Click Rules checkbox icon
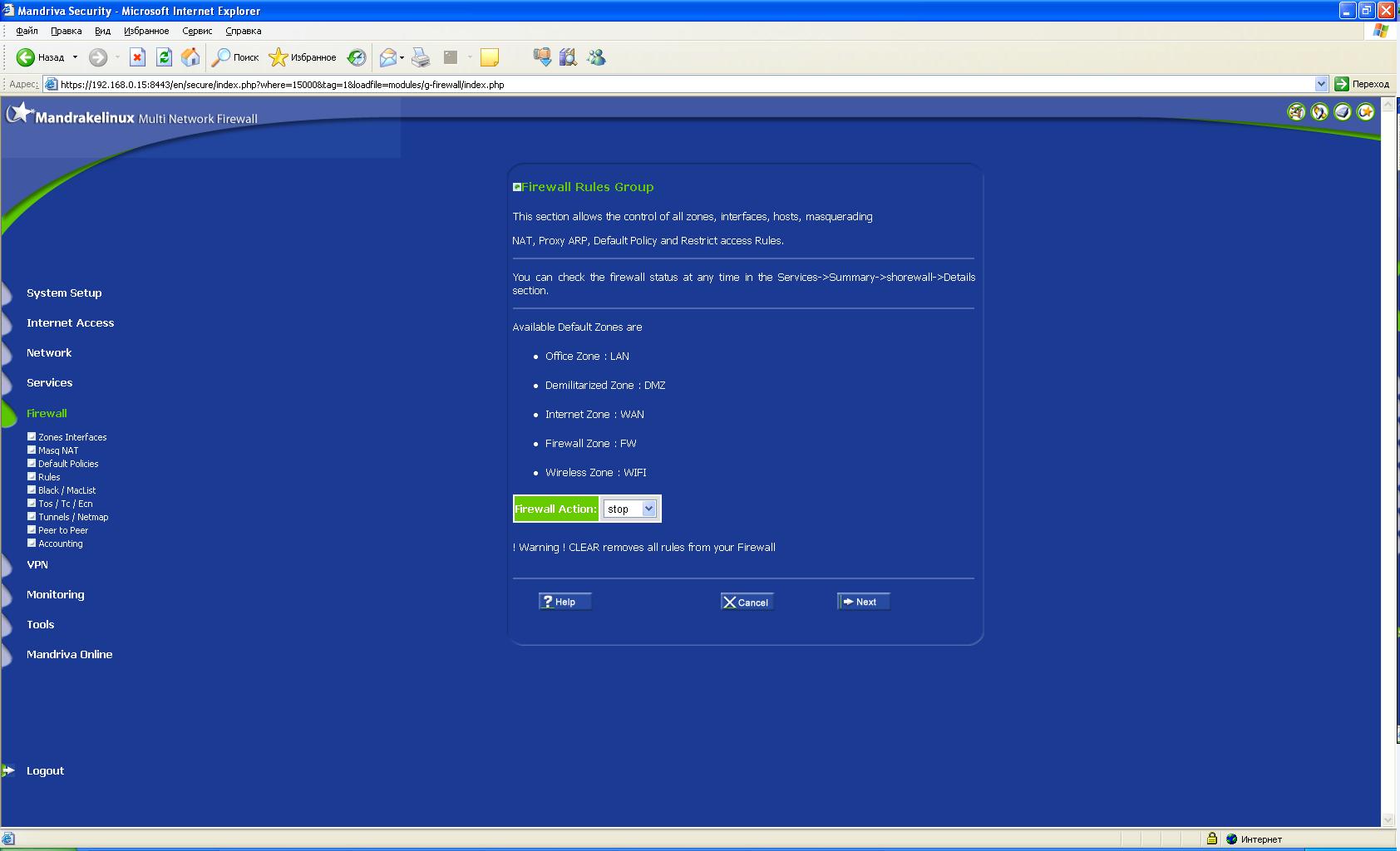The image size is (1400, 851). 32,476
